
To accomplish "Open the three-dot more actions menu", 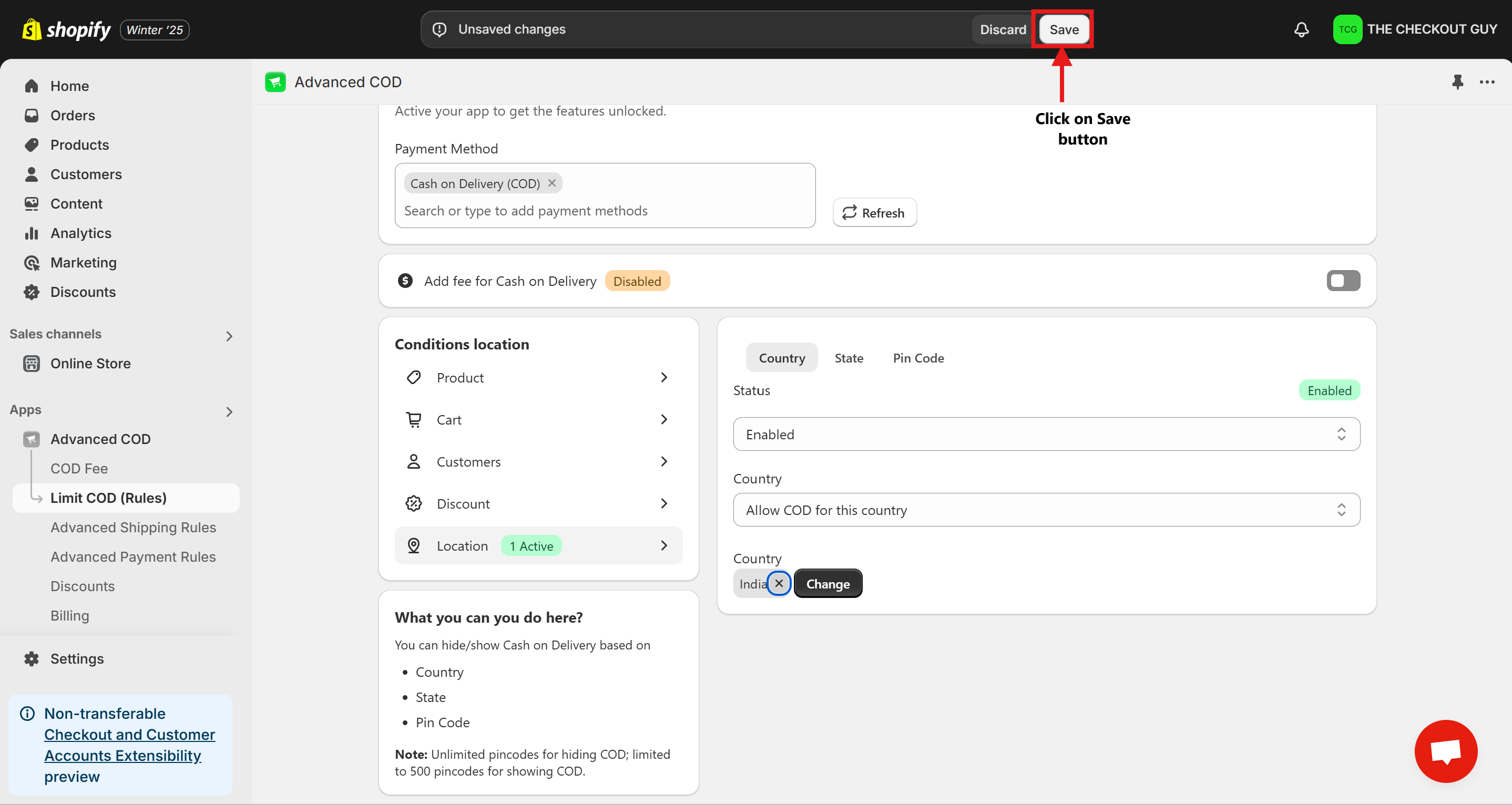I will (1487, 82).
